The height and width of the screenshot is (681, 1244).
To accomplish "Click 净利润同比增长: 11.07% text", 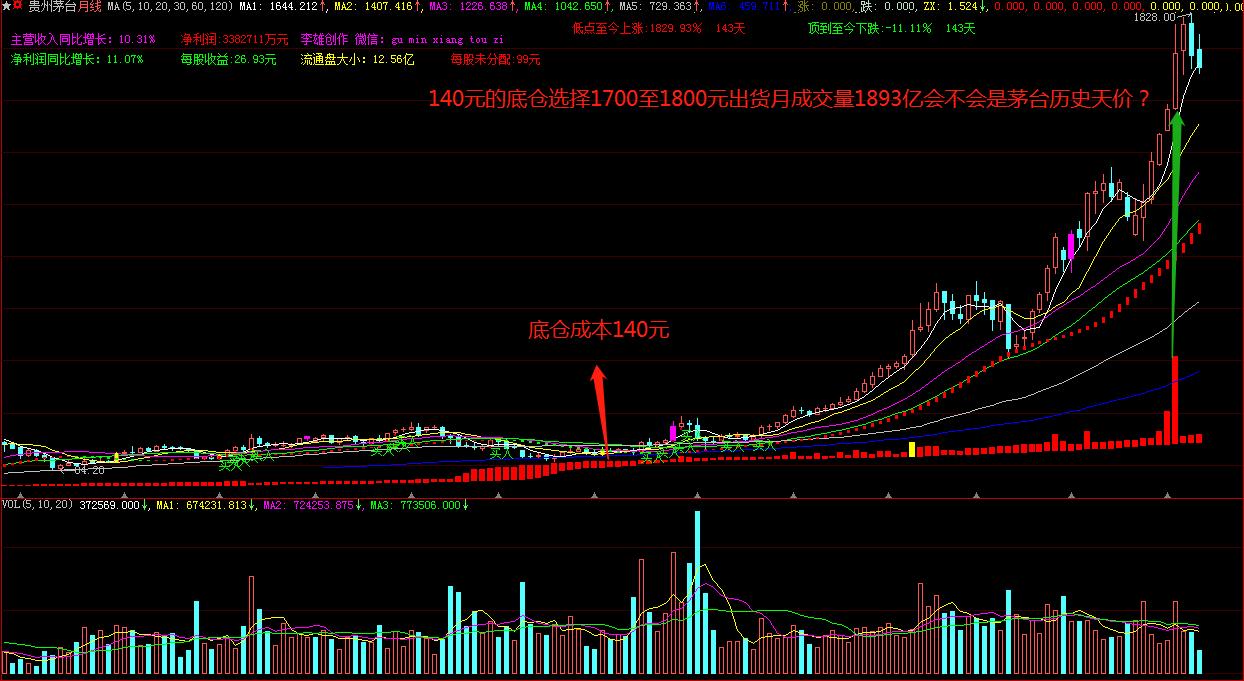I will [x=77, y=60].
